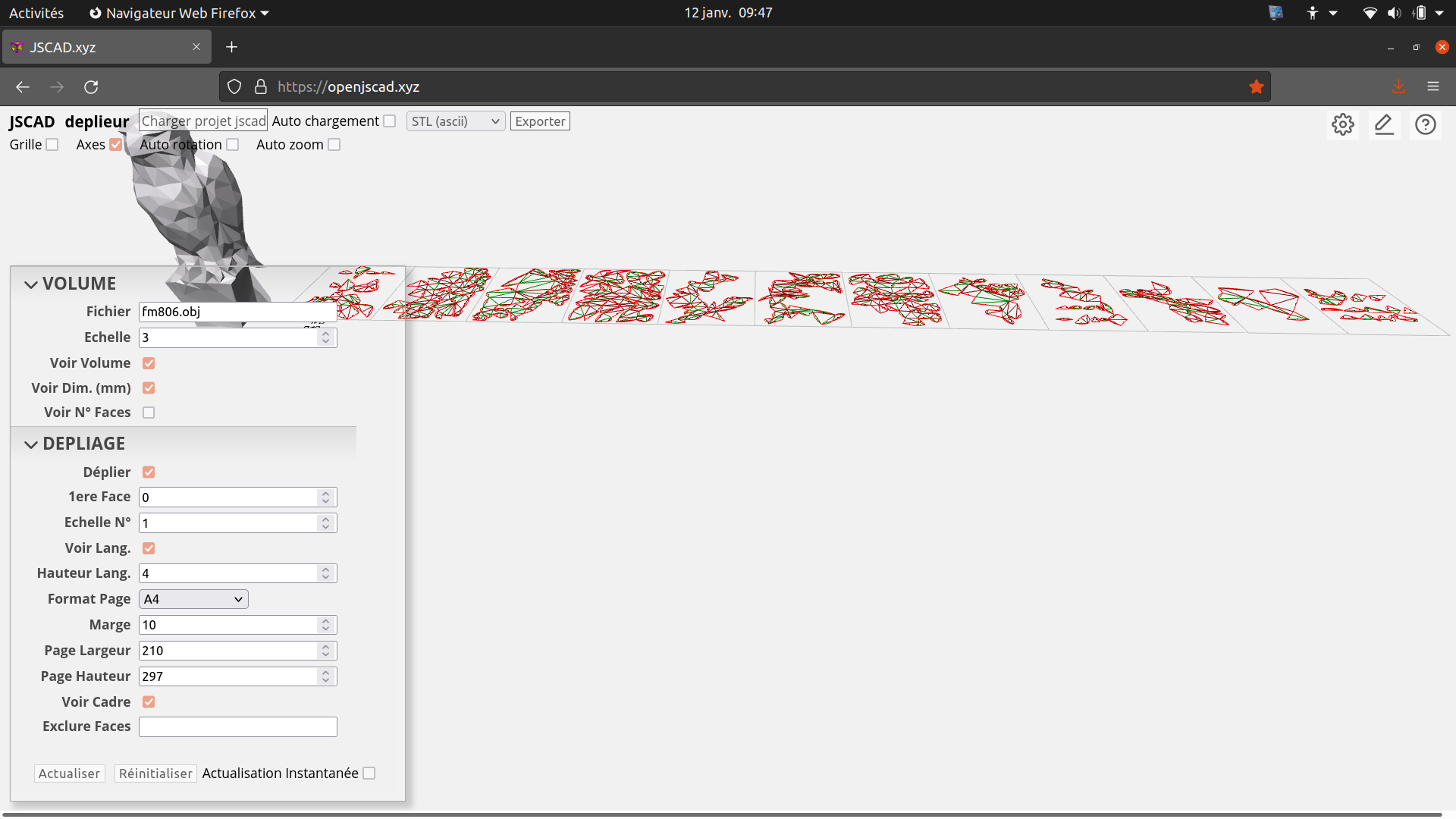Click the bookmark star in address bar
The height and width of the screenshot is (819, 1456).
click(x=1257, y=86)
